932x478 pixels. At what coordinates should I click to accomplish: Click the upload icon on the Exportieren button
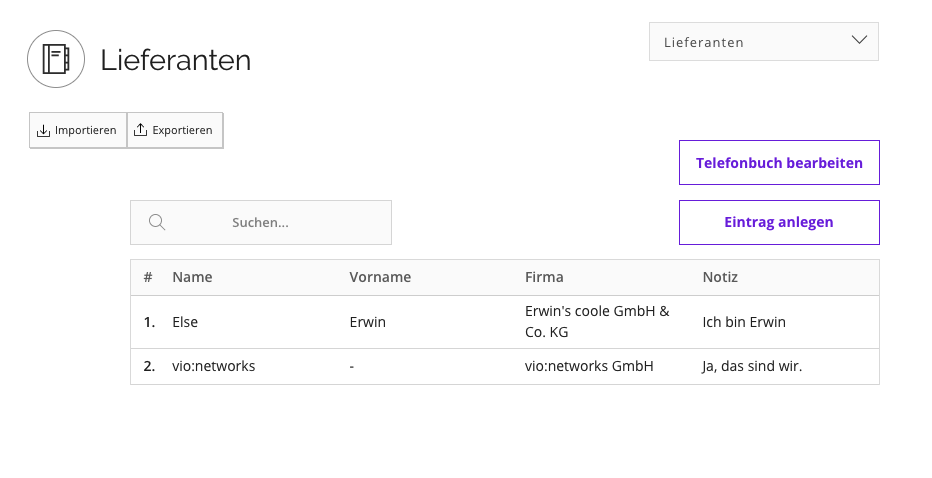(x=140, y=130)
